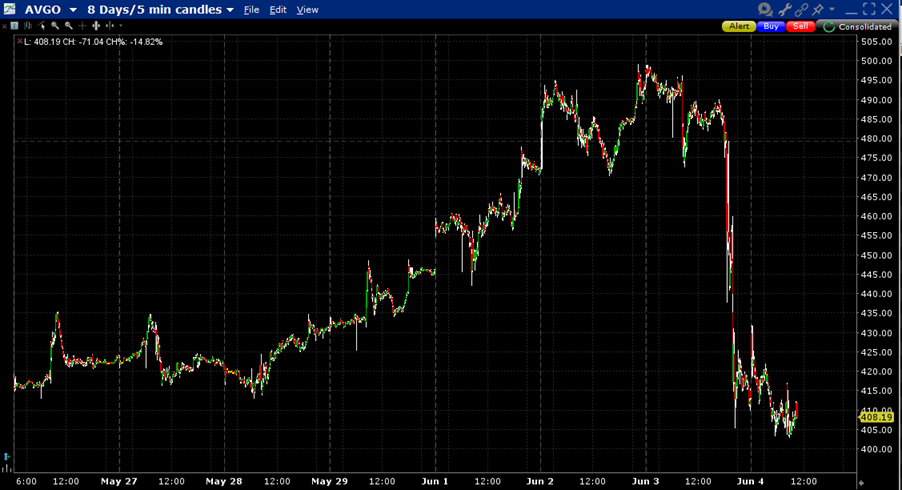This screenshot has width=902, height=490.
Task: Click the Jun 1 date axis label
Action: pos(434,481)
